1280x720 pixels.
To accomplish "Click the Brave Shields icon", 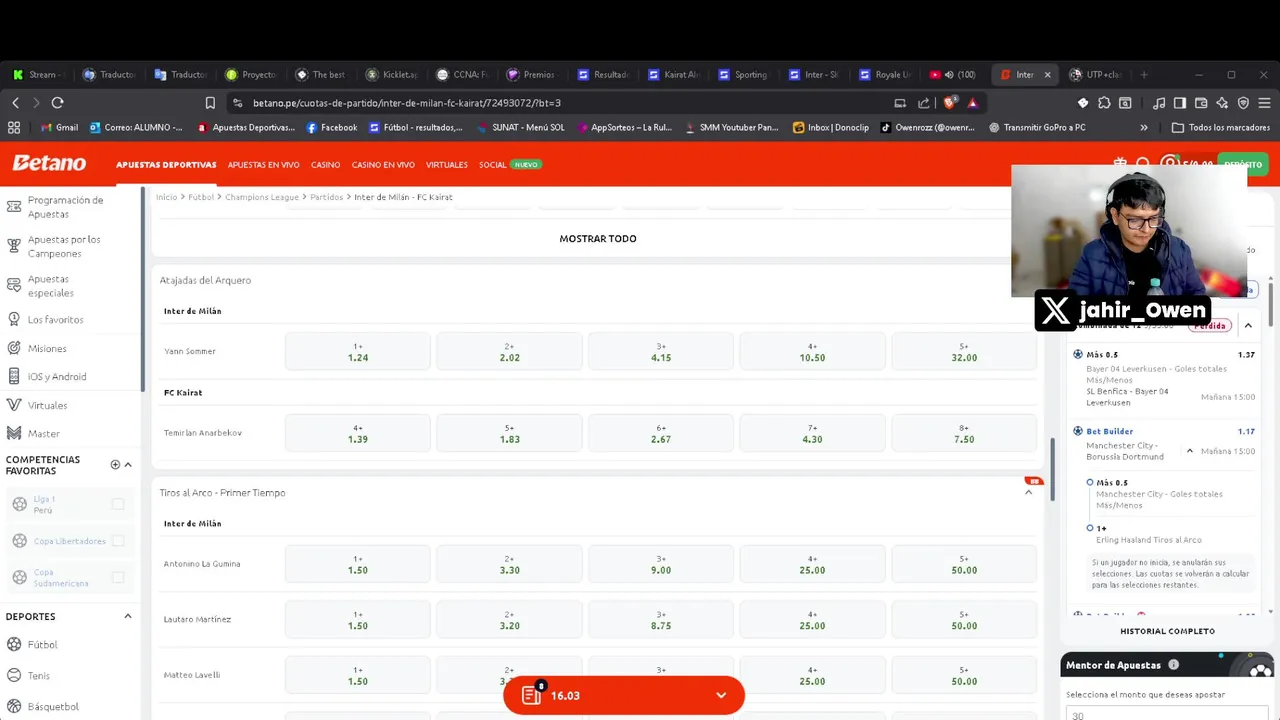I will tap(950, 102).
